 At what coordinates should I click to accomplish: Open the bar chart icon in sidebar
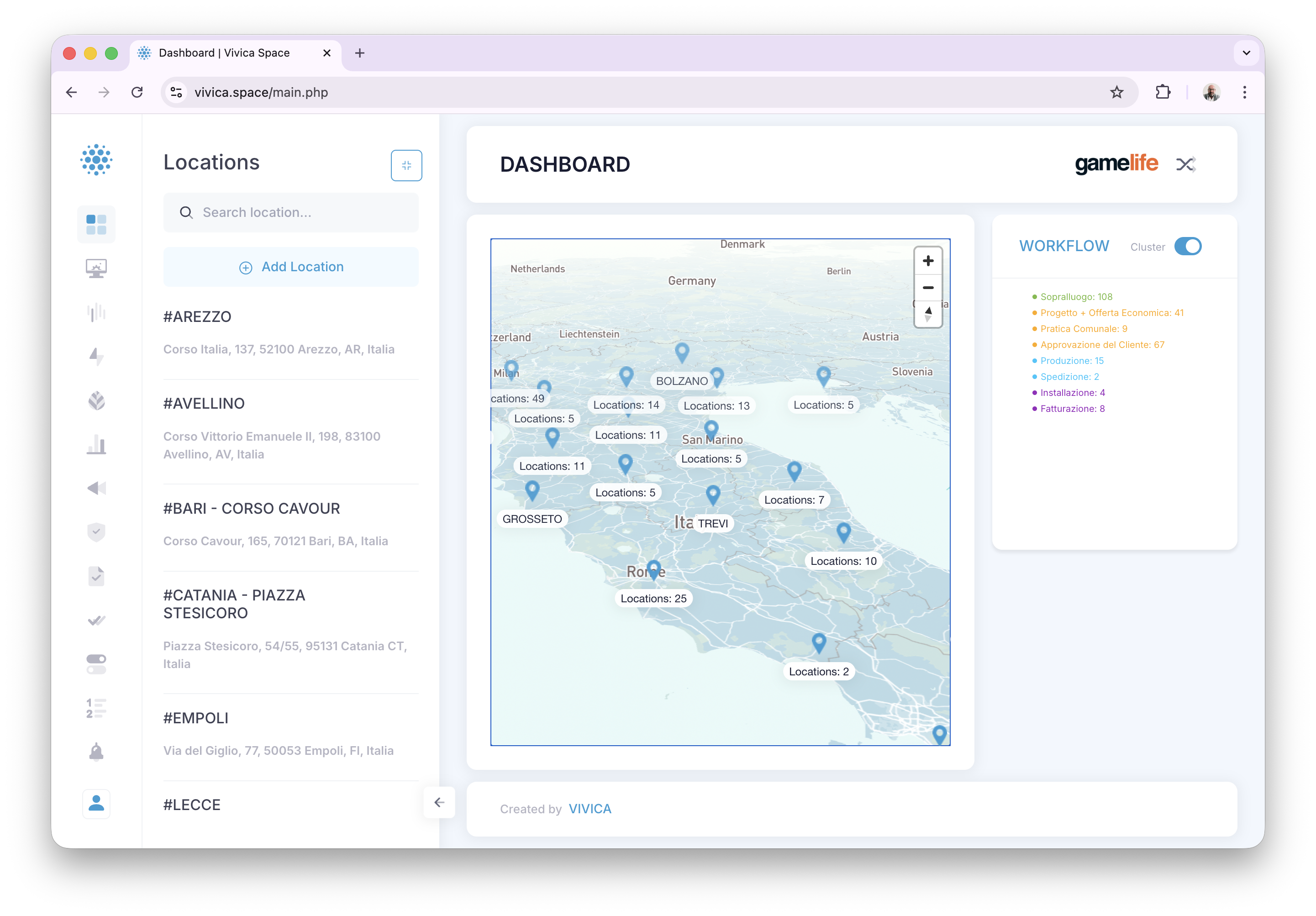[96, 444]
